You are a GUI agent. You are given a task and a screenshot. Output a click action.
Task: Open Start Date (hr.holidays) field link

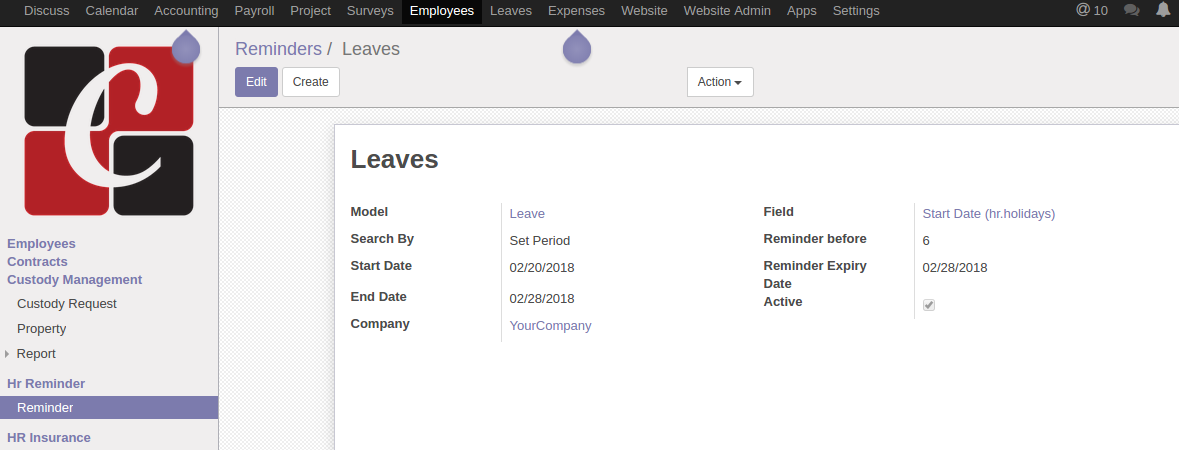[988, 213]
